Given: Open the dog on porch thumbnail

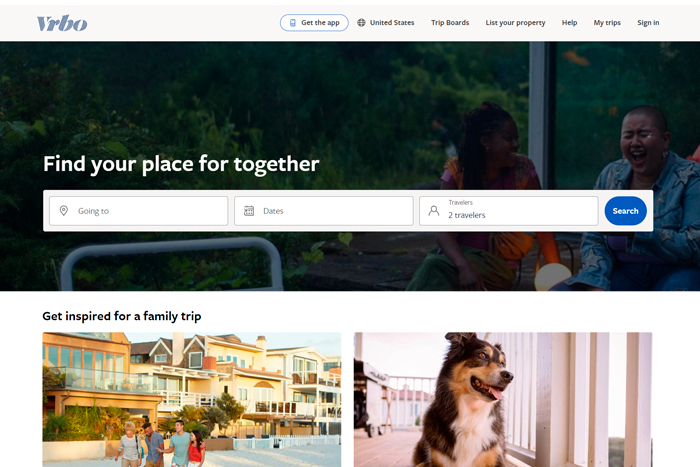Looking at the screenshot, I should [503, 400].
